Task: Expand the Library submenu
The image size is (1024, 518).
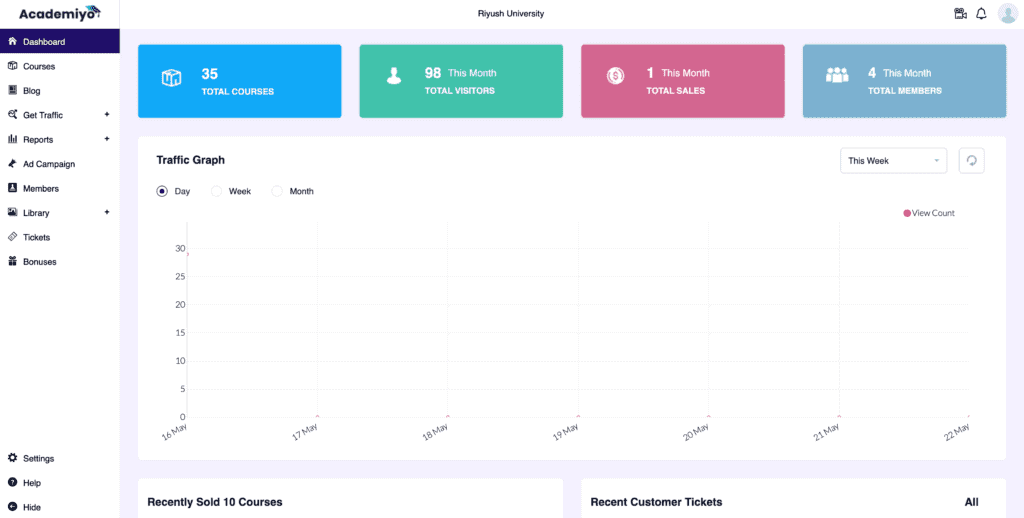Action: click(x=106, y=213)
